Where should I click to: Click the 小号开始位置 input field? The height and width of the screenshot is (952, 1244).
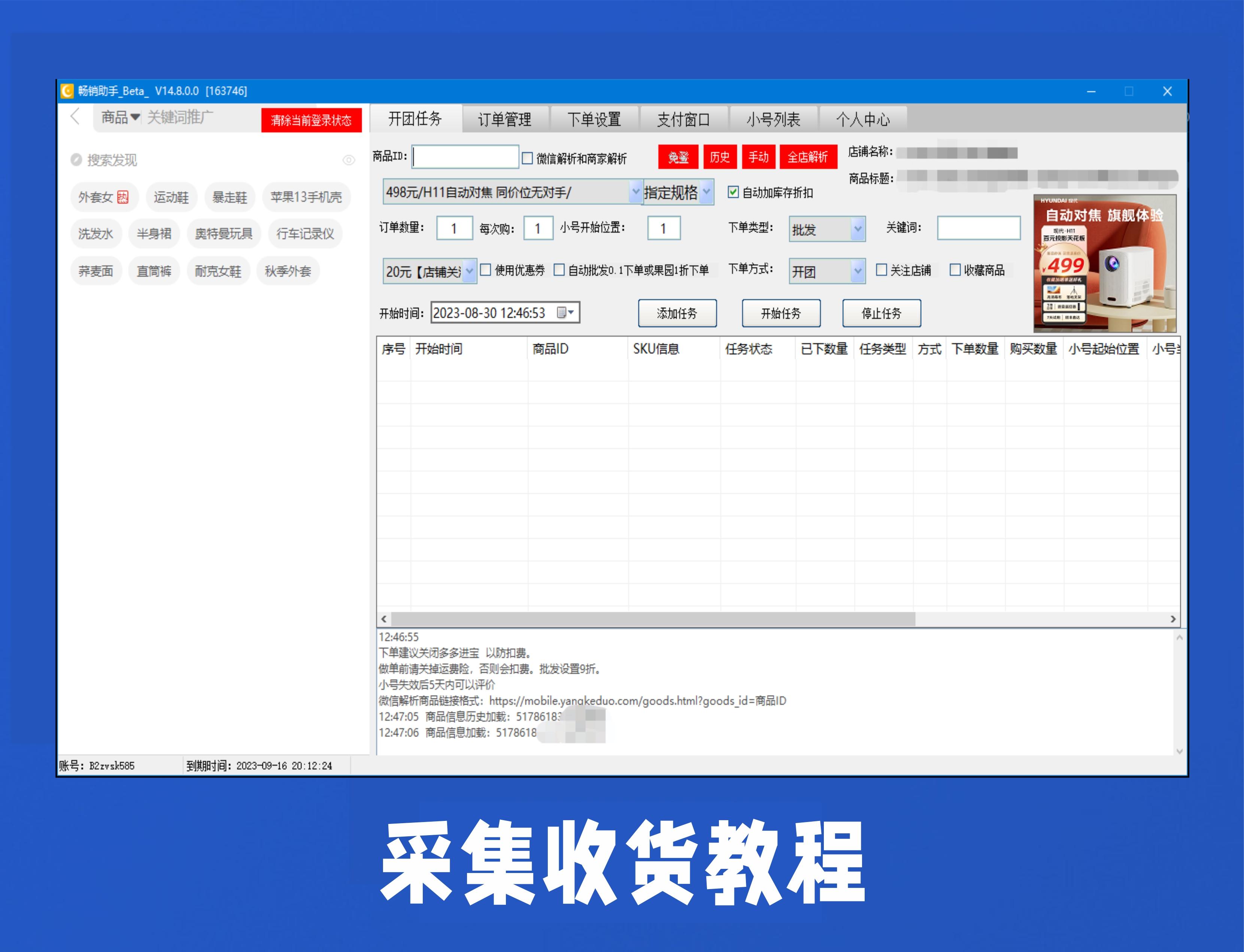coord(664,228)
